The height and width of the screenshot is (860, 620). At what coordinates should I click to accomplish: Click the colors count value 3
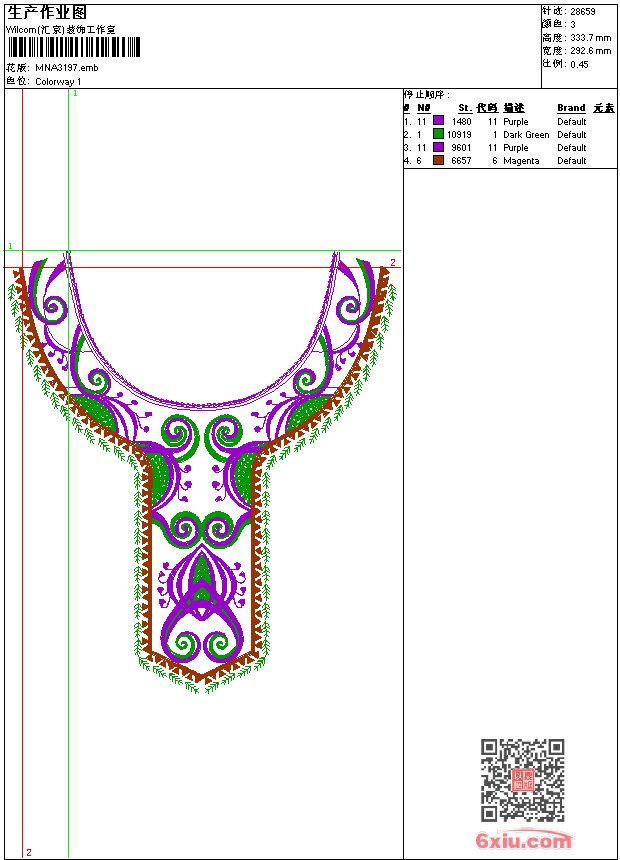point(573,25)
